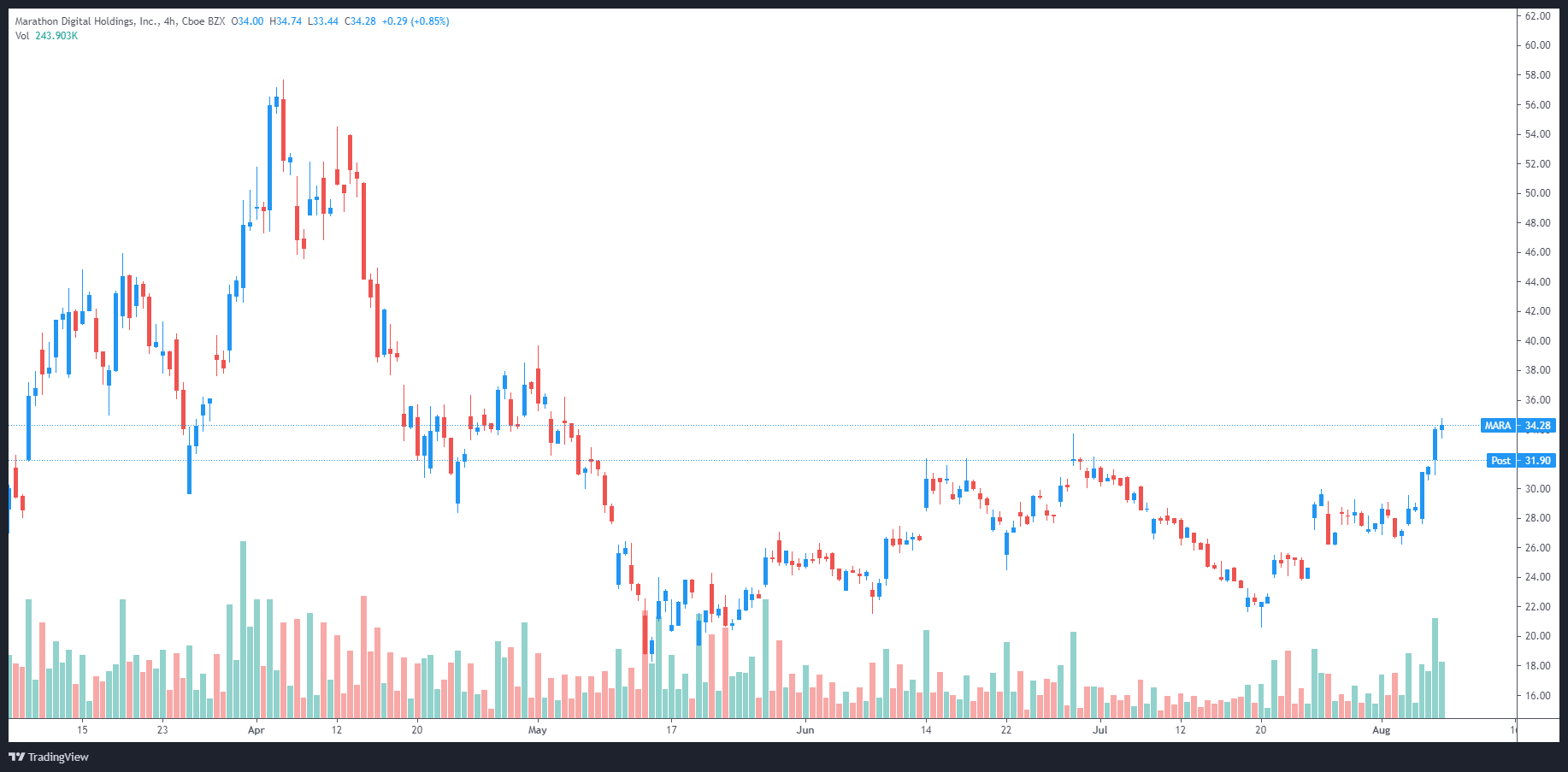Click the Vol indicator label
Screen dimensions: 1568x772
click(22, 36)
